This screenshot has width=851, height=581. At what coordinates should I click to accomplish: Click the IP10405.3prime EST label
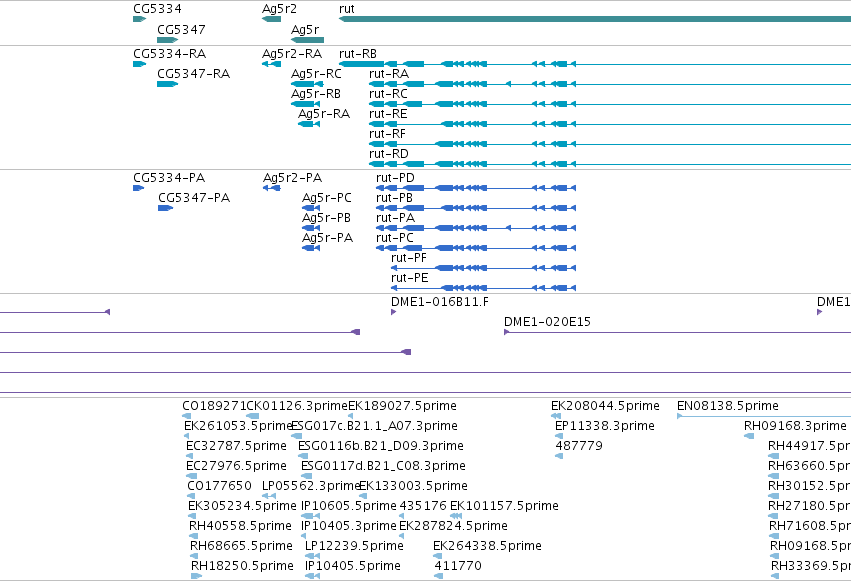(x=348, y=526)
